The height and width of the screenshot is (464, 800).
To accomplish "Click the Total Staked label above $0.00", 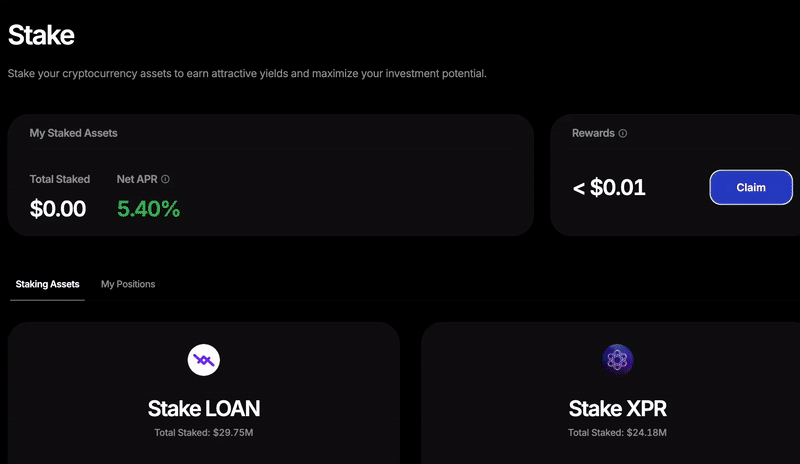I will coord(60,180).
